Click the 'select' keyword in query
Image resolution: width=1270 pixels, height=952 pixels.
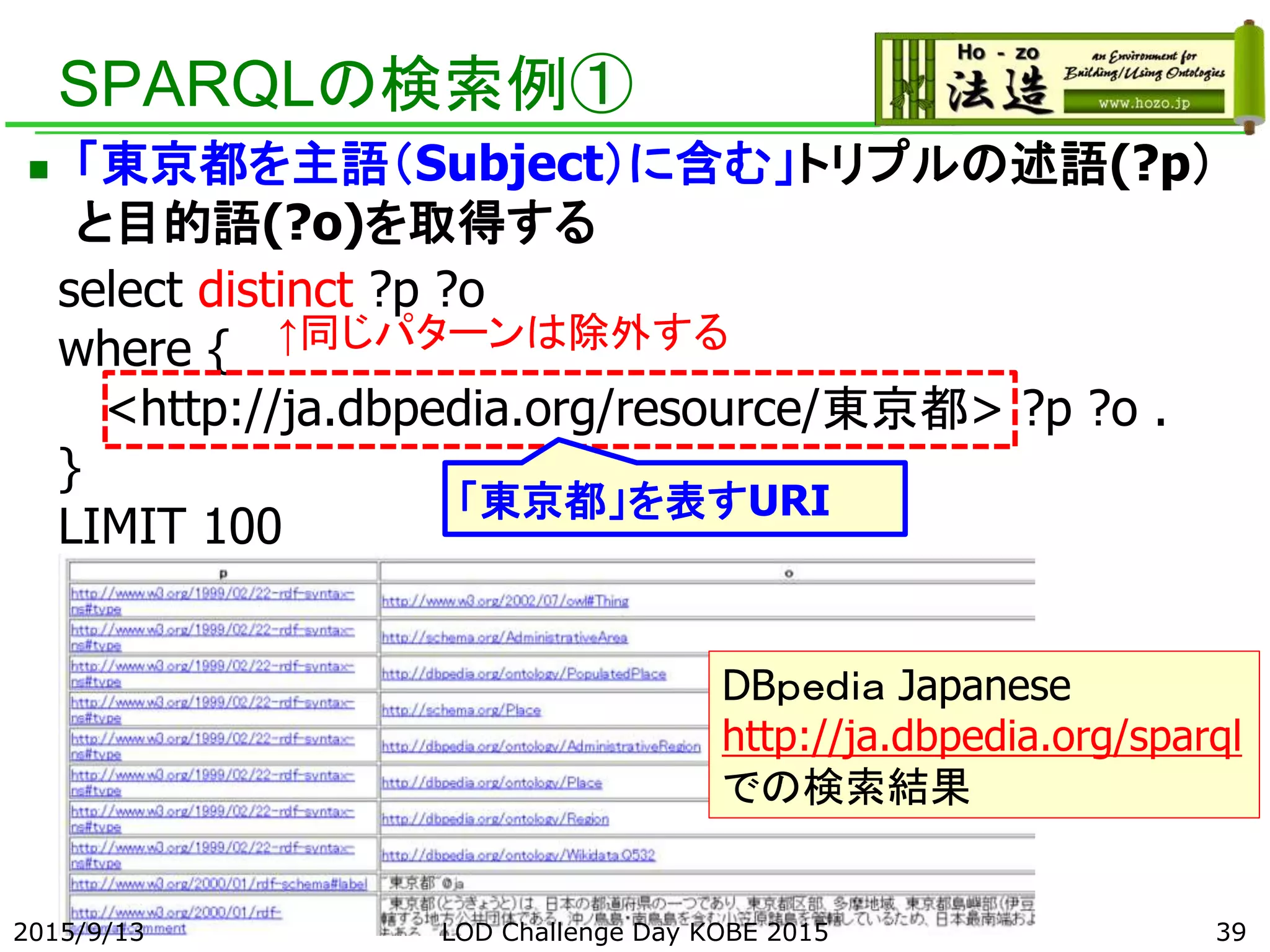pos(121,289)
